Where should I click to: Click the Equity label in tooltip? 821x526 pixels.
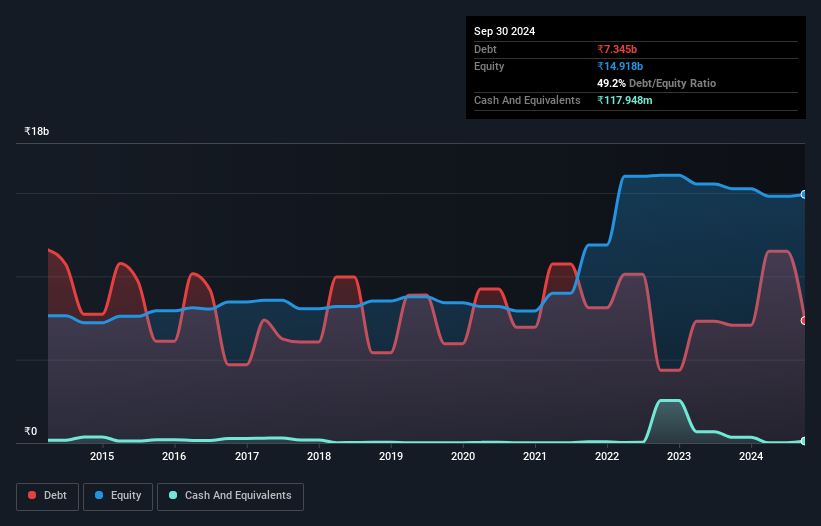pos(489,66)
